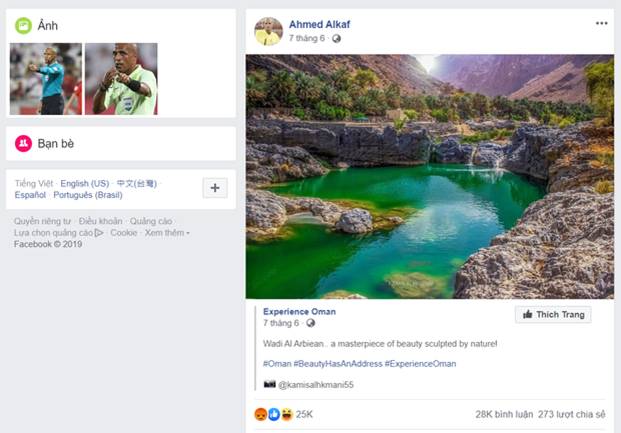The width and height of the screenshot is (621, 433).
Task: Select Português (Brasil) language
Action: click(88, 195)
